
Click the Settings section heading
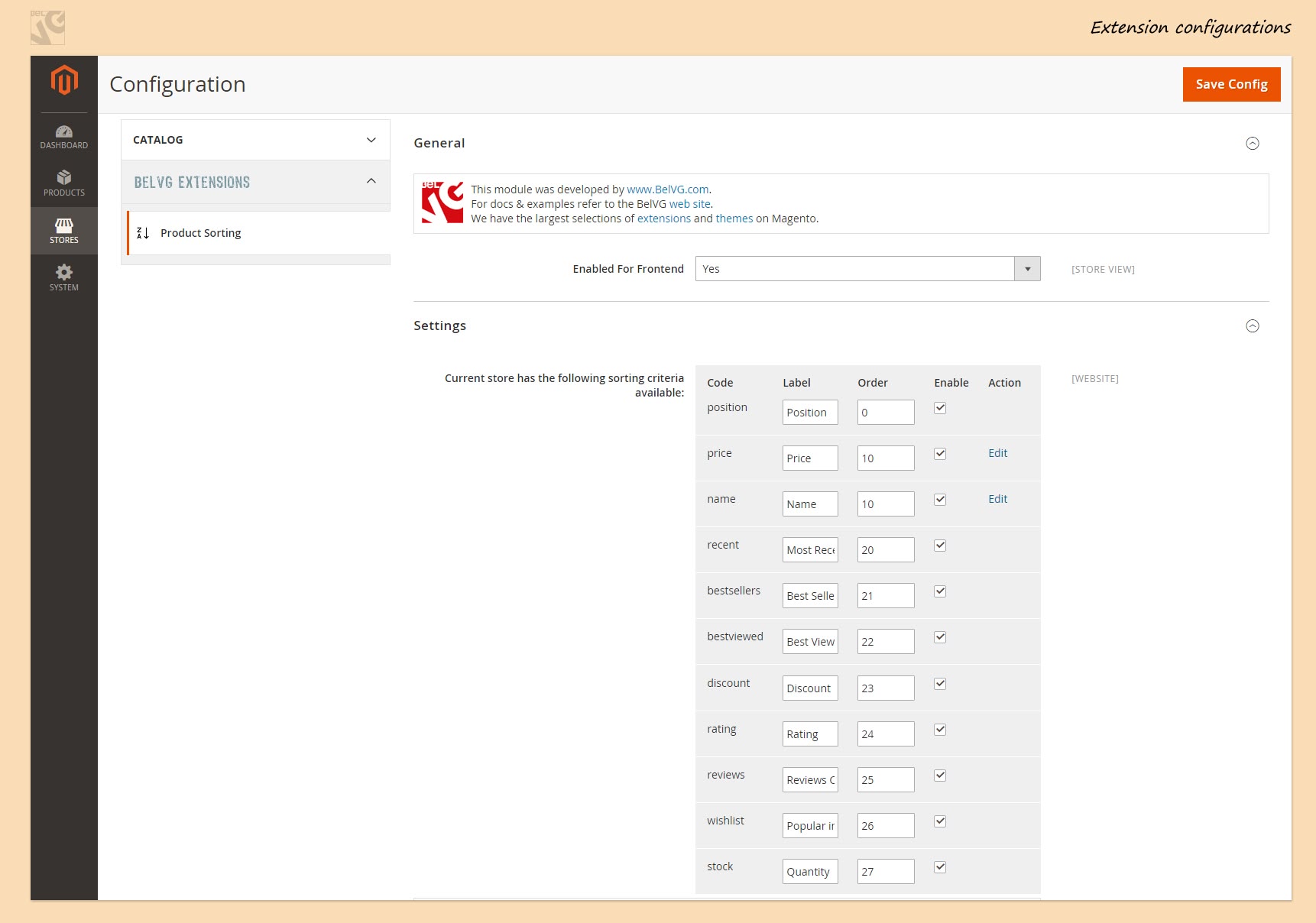439,325
